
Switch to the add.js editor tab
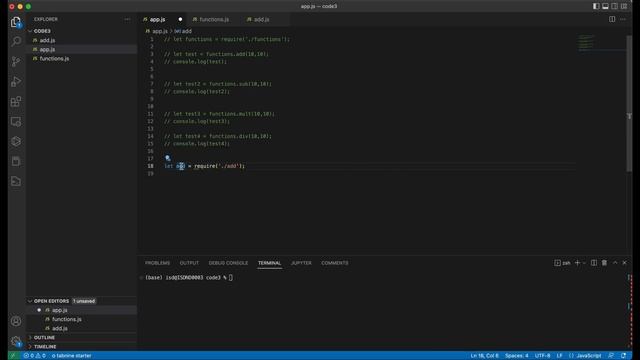(261, 19)
